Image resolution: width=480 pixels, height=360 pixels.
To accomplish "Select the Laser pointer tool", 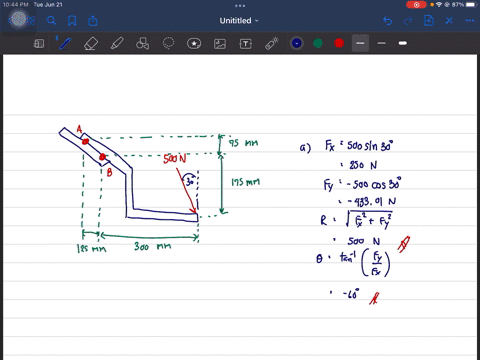I will click(x=272, y=43).
